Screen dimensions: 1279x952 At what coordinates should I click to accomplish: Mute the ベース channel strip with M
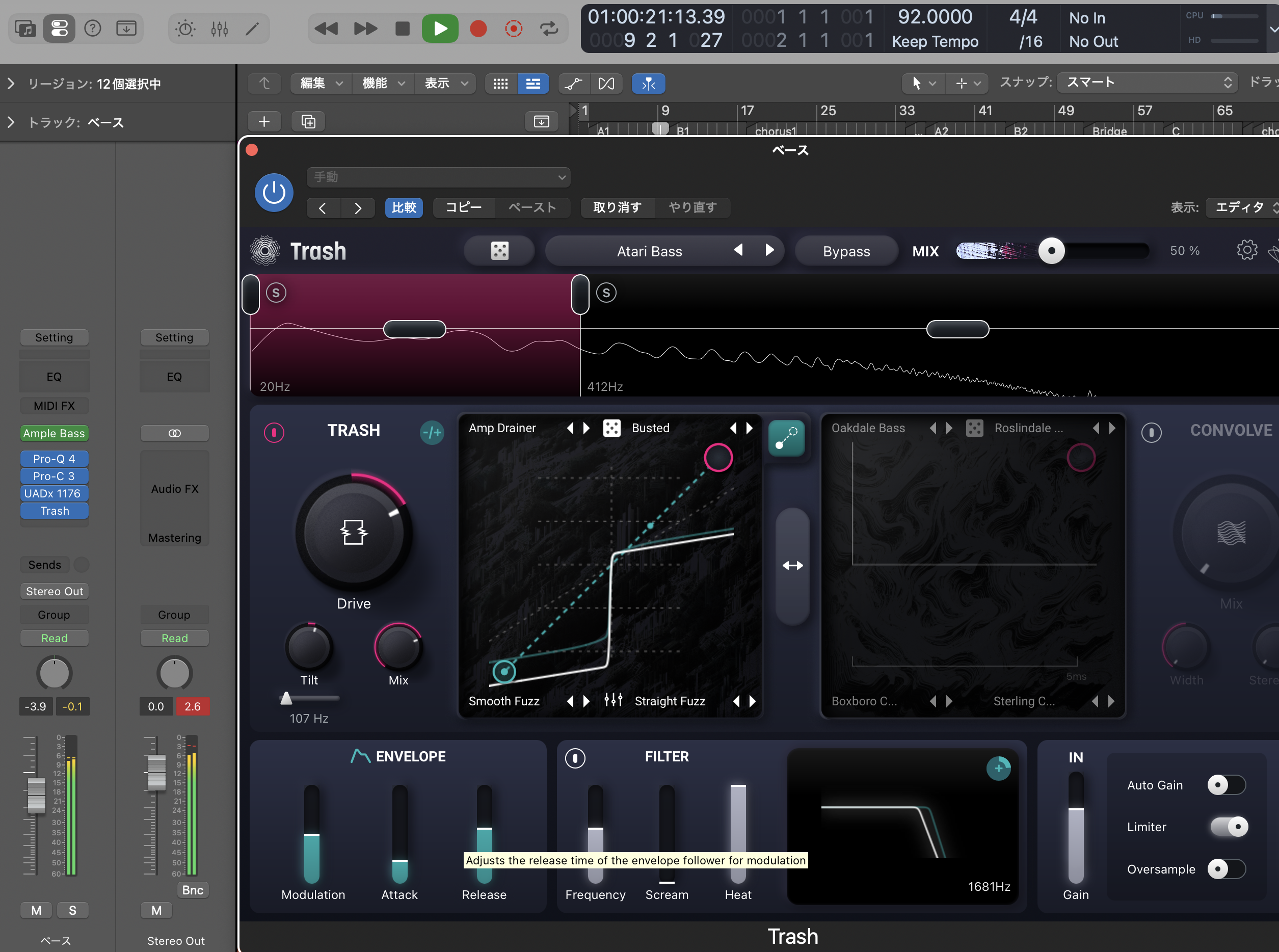pyautogui.click(x=36, y=911)
